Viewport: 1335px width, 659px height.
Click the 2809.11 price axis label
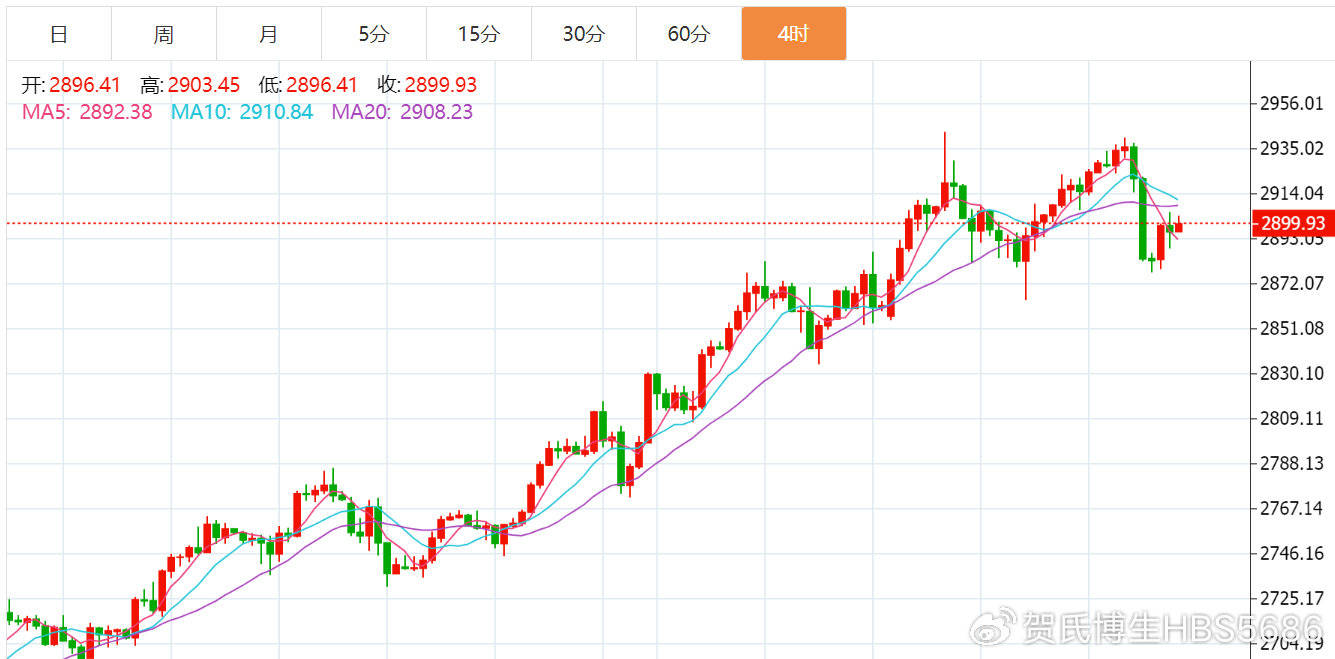[1292, 419]
